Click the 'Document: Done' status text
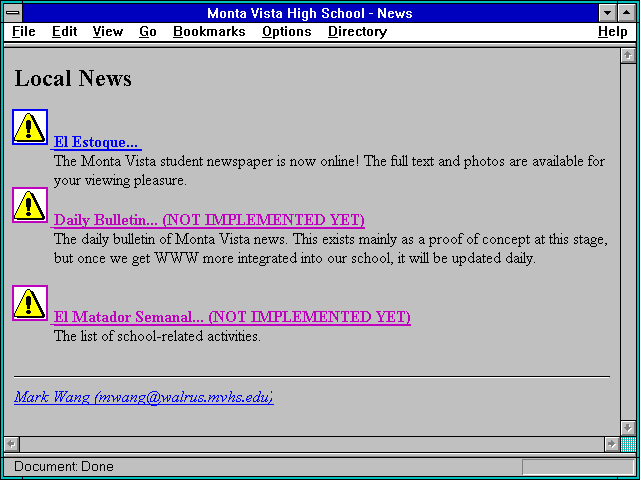The width and height of the screenshot is (640, 480). (x=64, y=467)
